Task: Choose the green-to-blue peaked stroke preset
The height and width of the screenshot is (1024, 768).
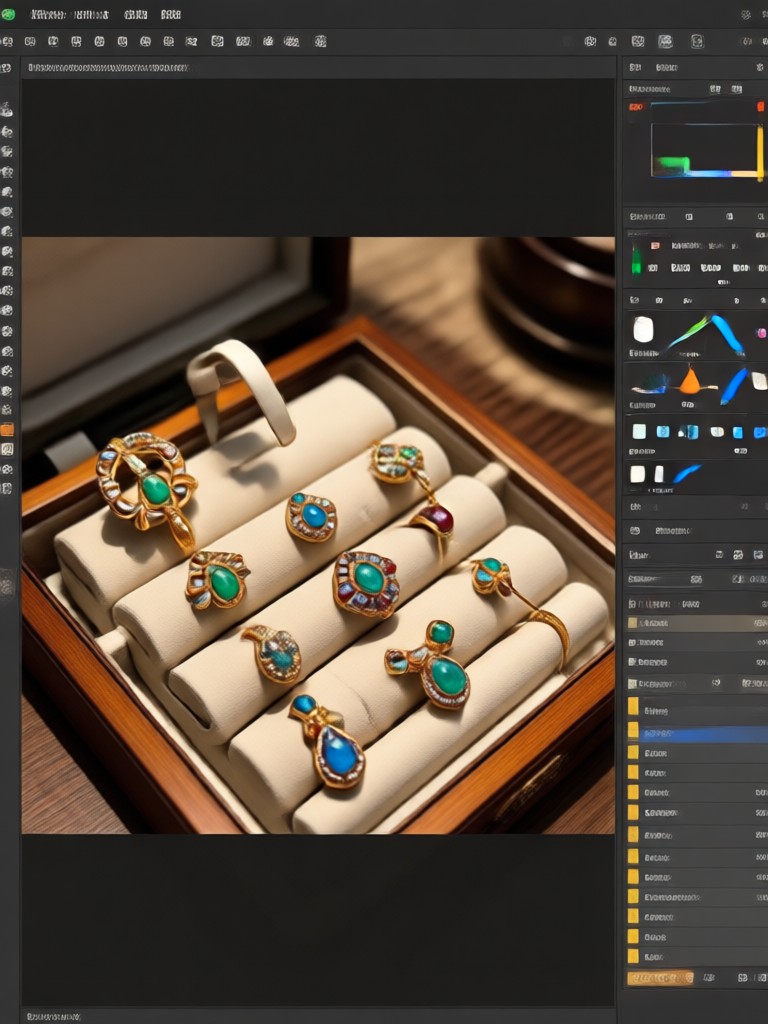Action: pyautogui.click(x=705, y=334)
